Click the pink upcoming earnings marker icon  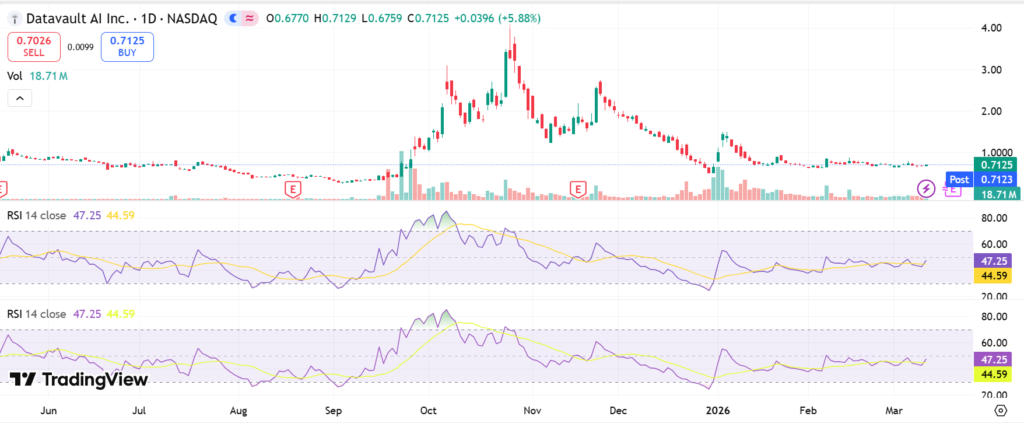952,190
